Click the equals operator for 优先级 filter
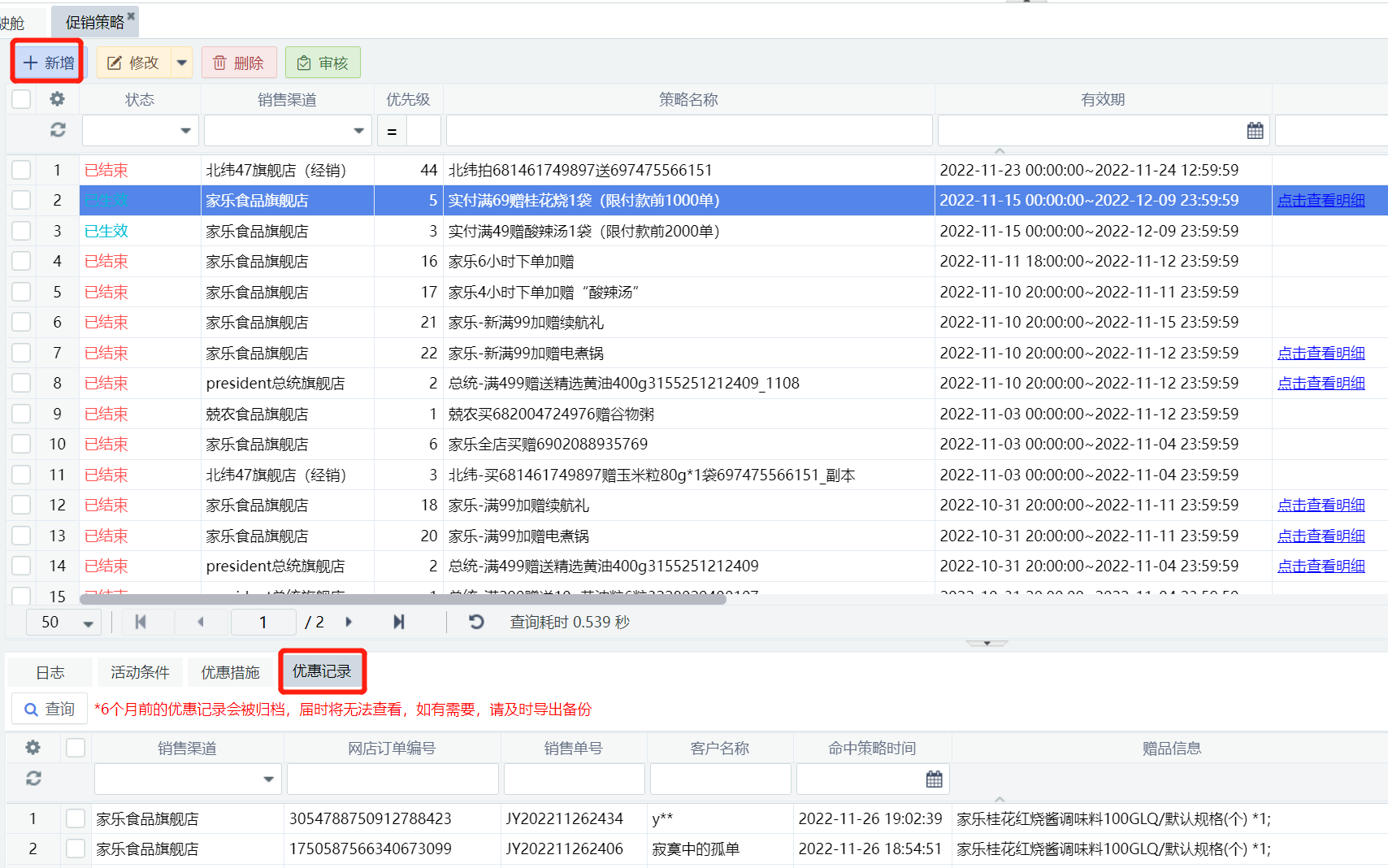 point(392,131)
